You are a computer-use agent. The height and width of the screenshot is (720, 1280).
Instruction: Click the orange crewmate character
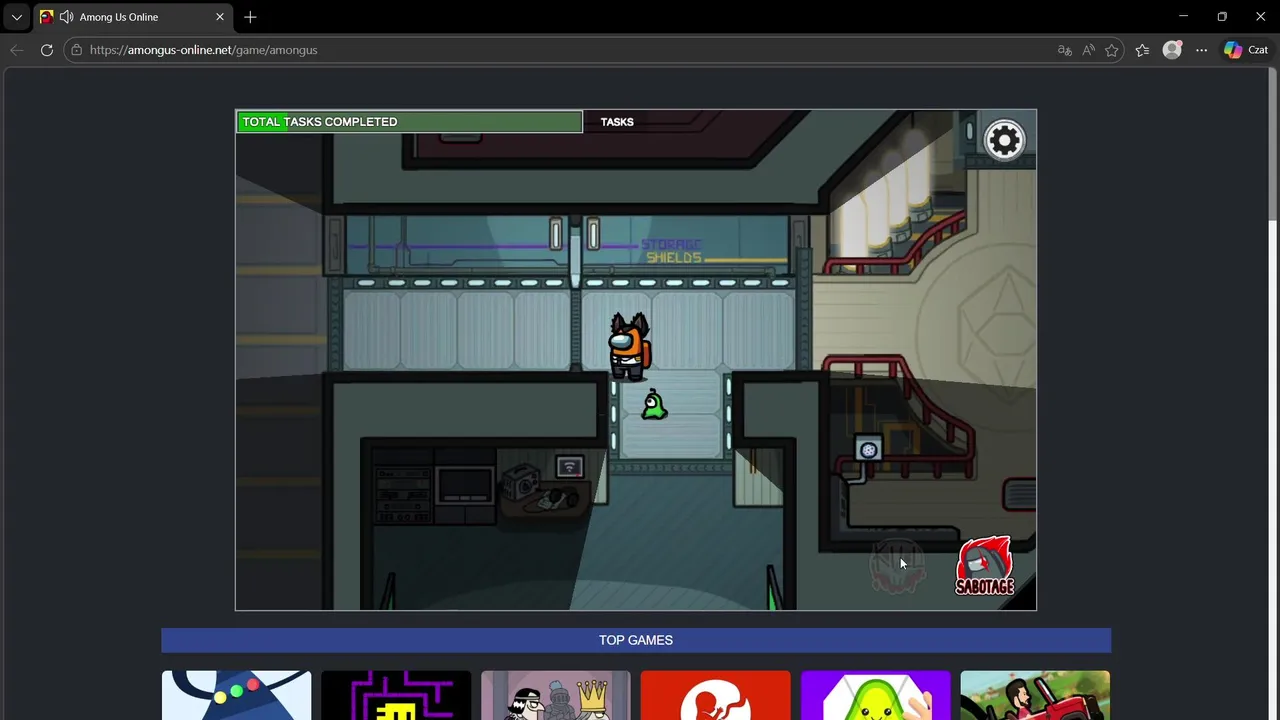629,347
